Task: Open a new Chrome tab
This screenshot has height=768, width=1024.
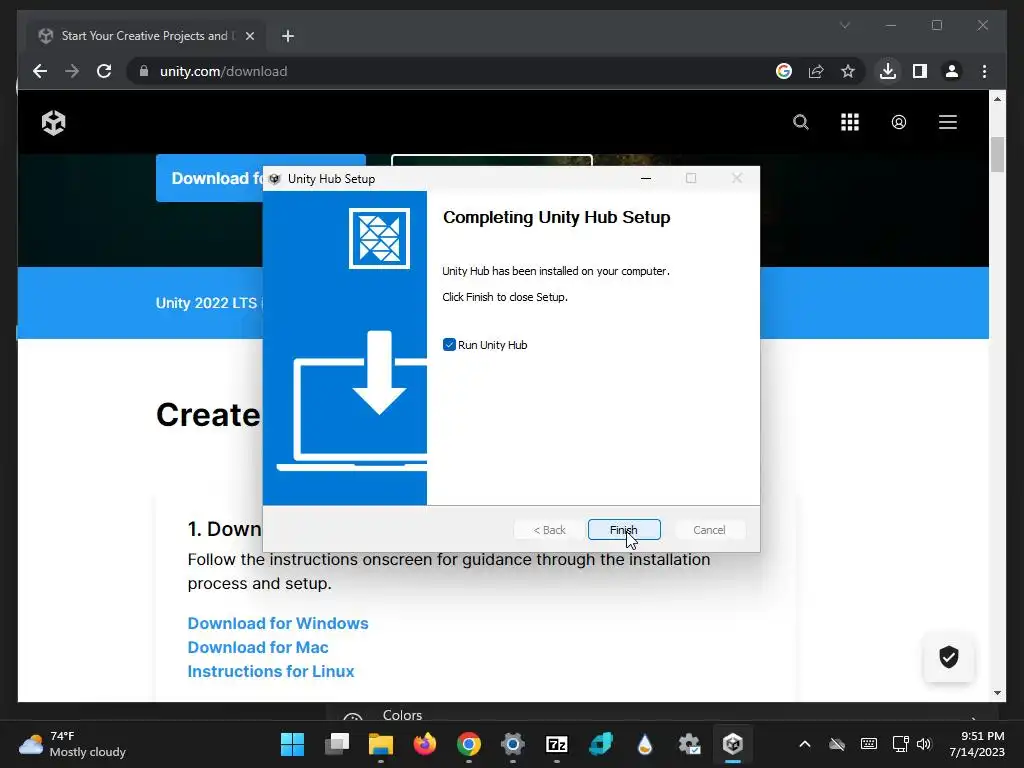Action: (287, 36)
